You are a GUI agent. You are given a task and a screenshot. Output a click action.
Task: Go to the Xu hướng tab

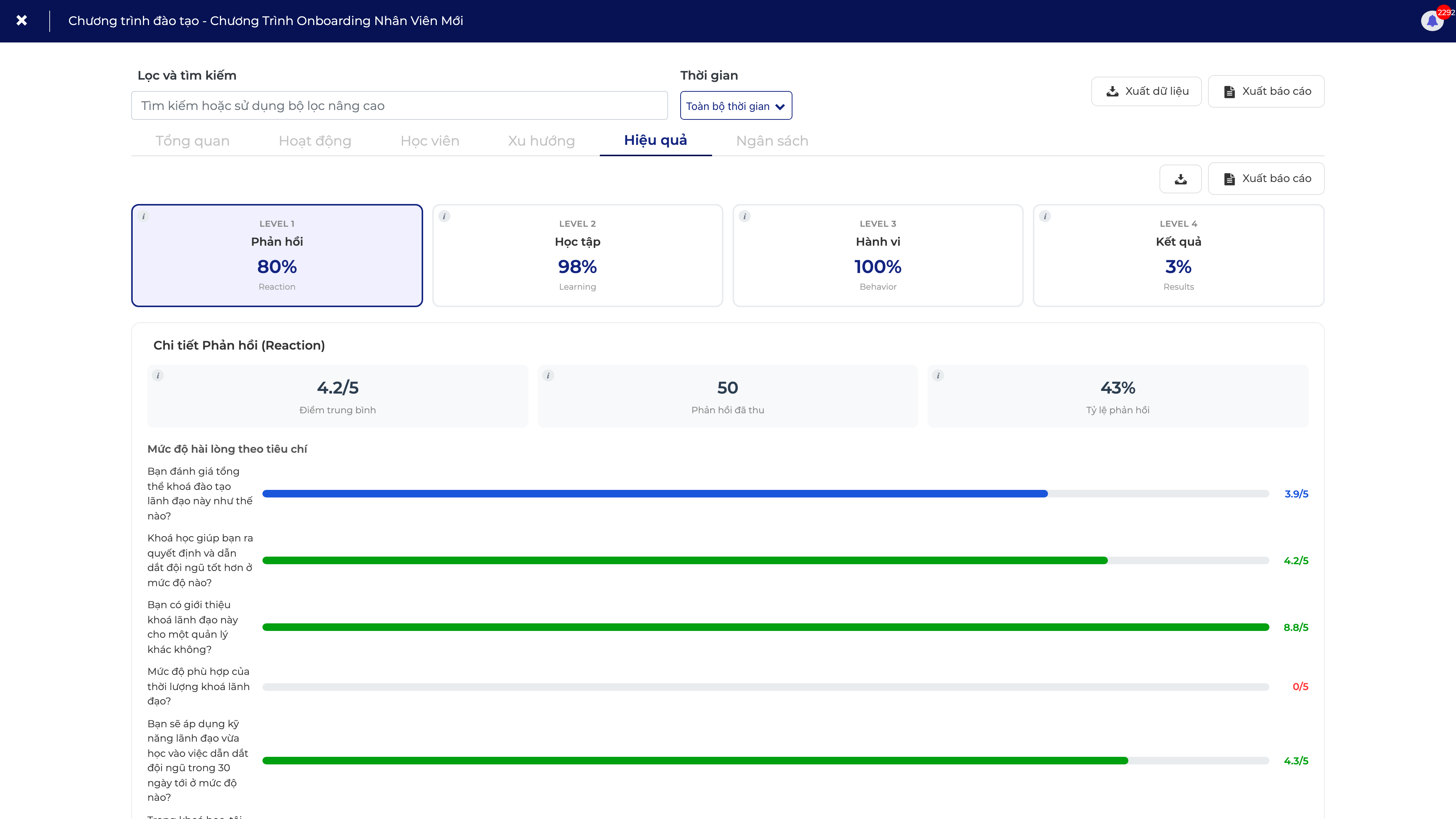(x=541, y=141)
